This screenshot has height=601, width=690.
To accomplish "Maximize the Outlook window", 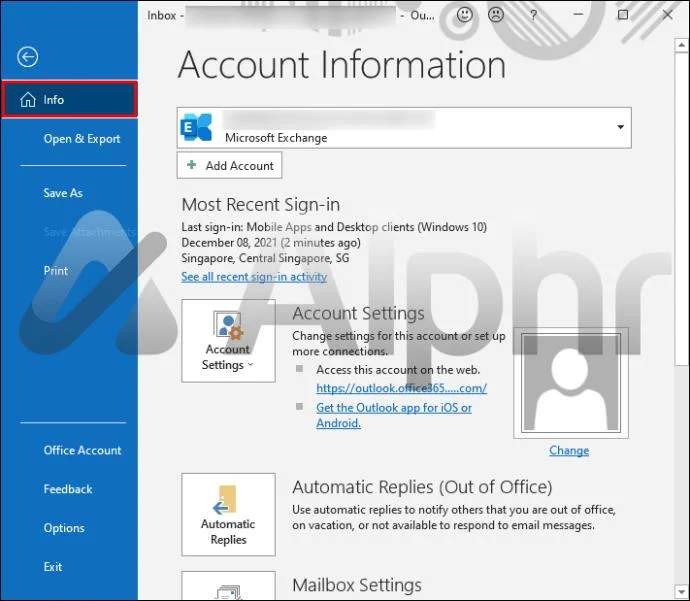I will (x=623, y=15).
